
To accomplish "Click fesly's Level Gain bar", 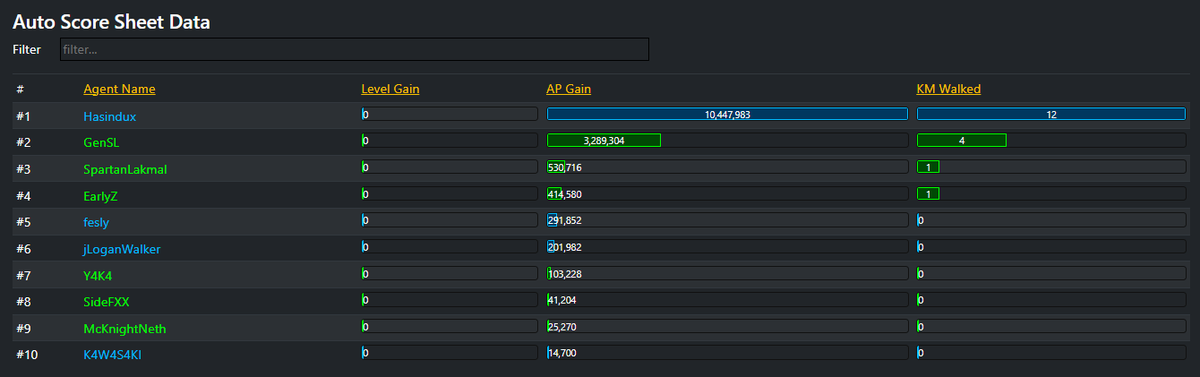I will coord(450,220).
